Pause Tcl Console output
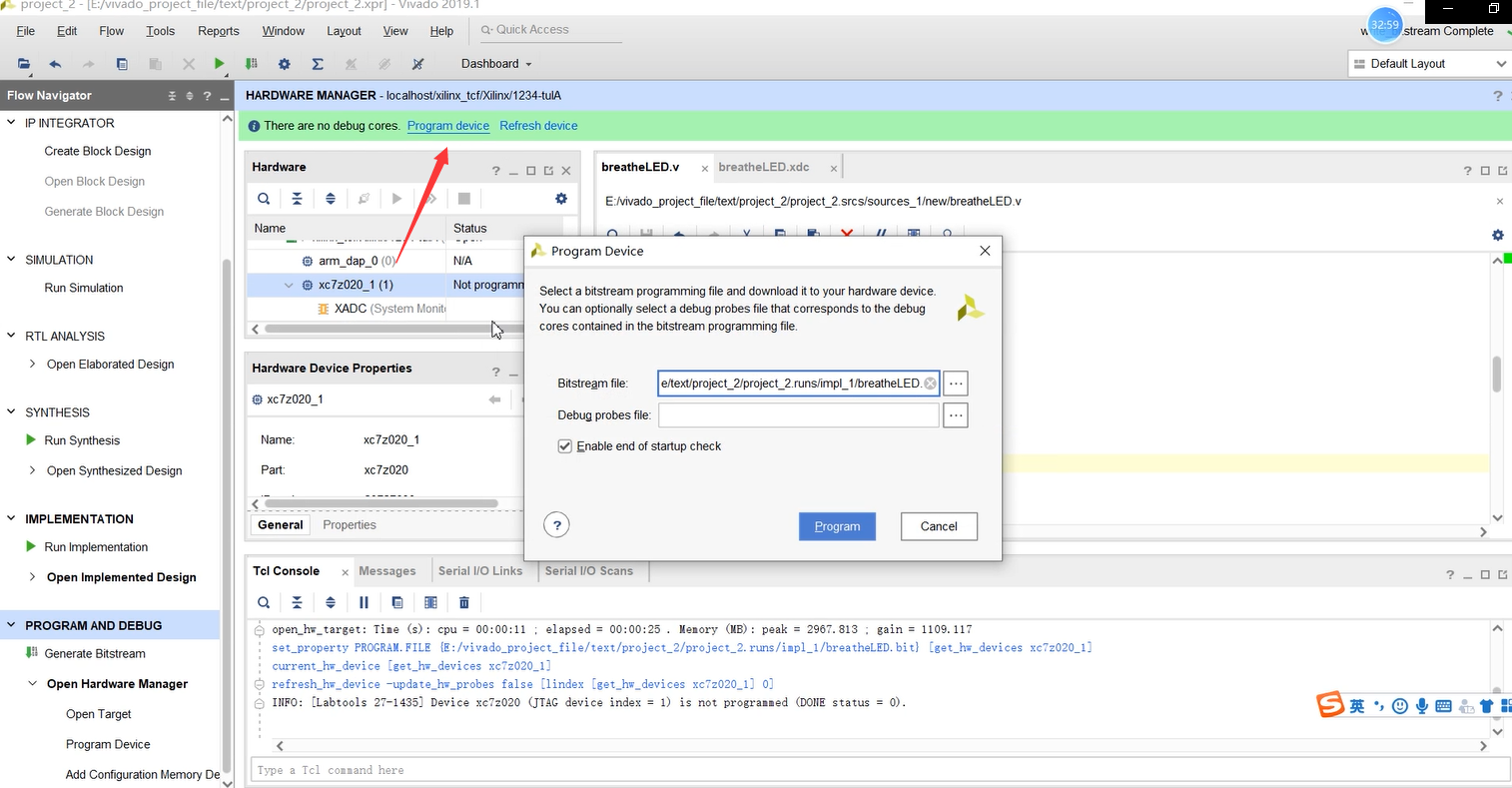 [x=364, y=602]
